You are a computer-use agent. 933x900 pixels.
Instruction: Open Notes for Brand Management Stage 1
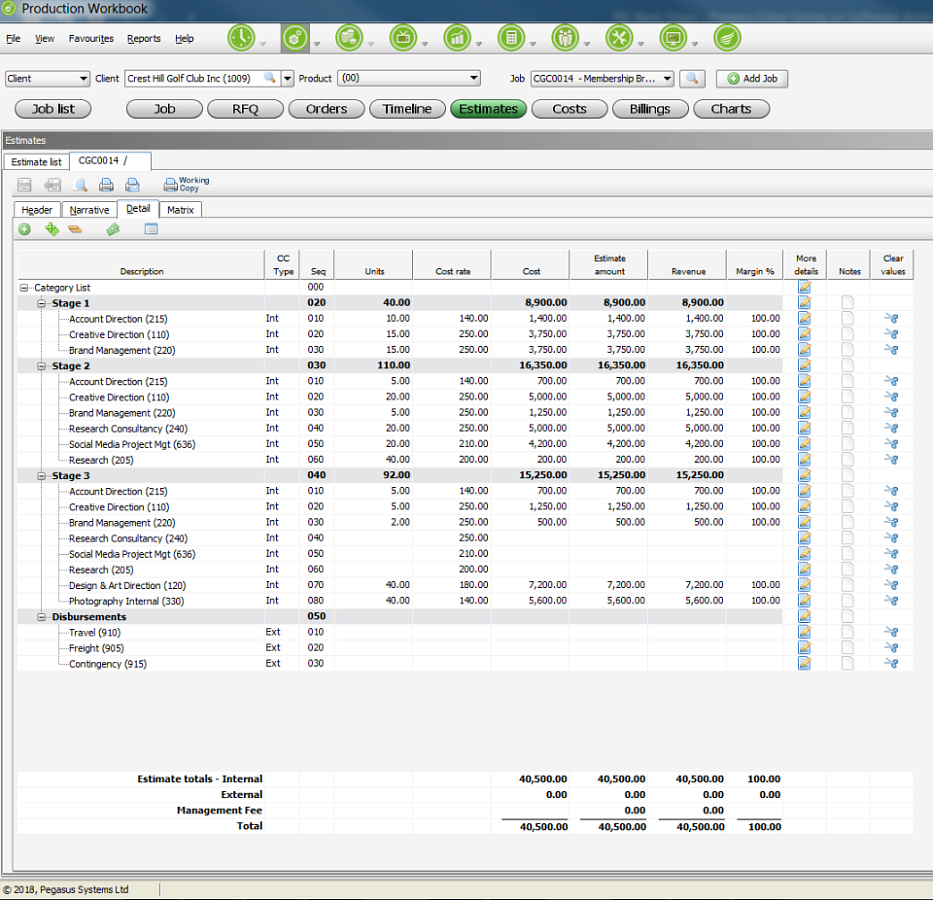pos(847,350)
